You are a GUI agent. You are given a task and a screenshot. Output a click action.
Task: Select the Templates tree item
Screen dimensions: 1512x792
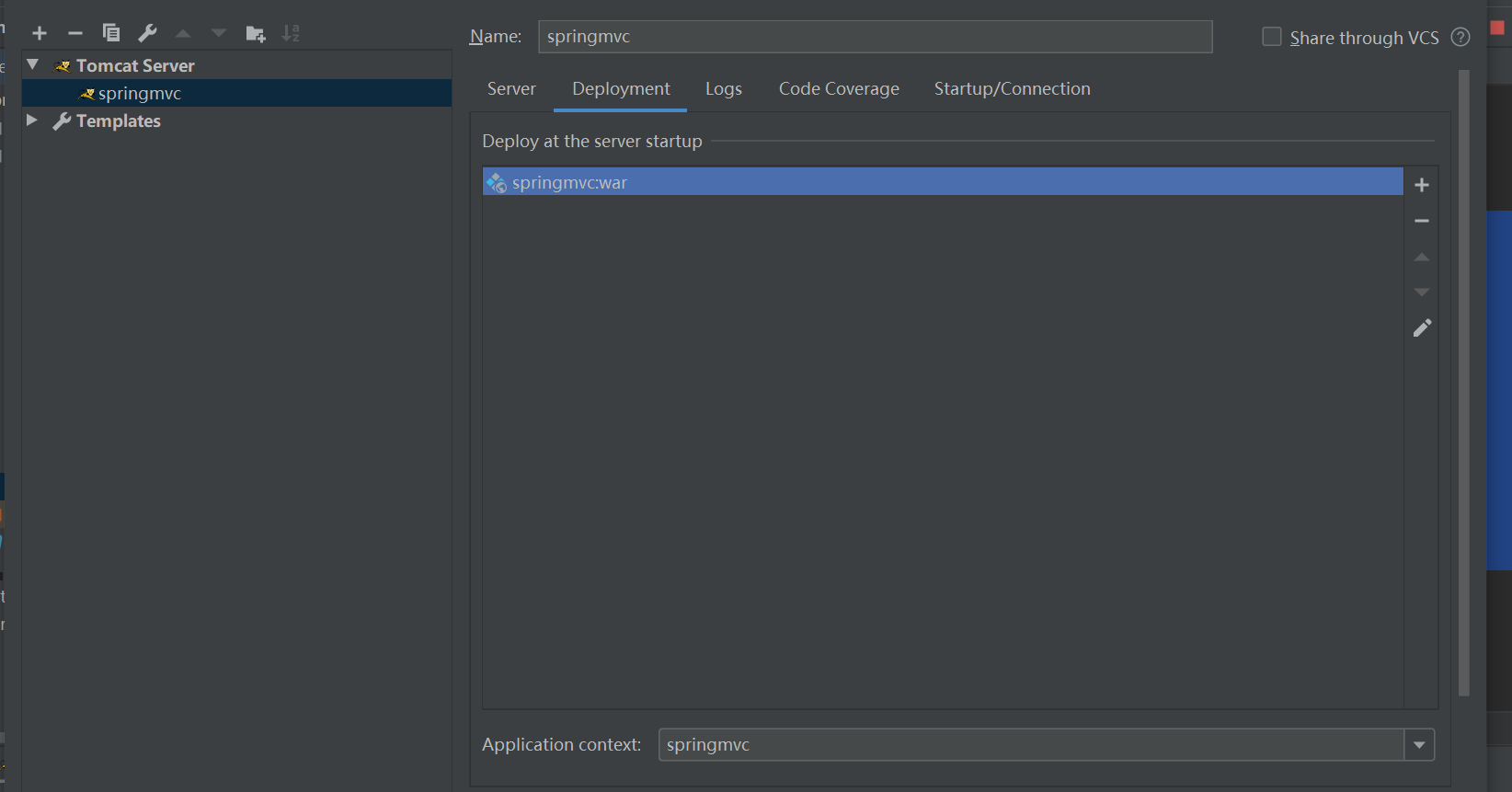(119, 121)
